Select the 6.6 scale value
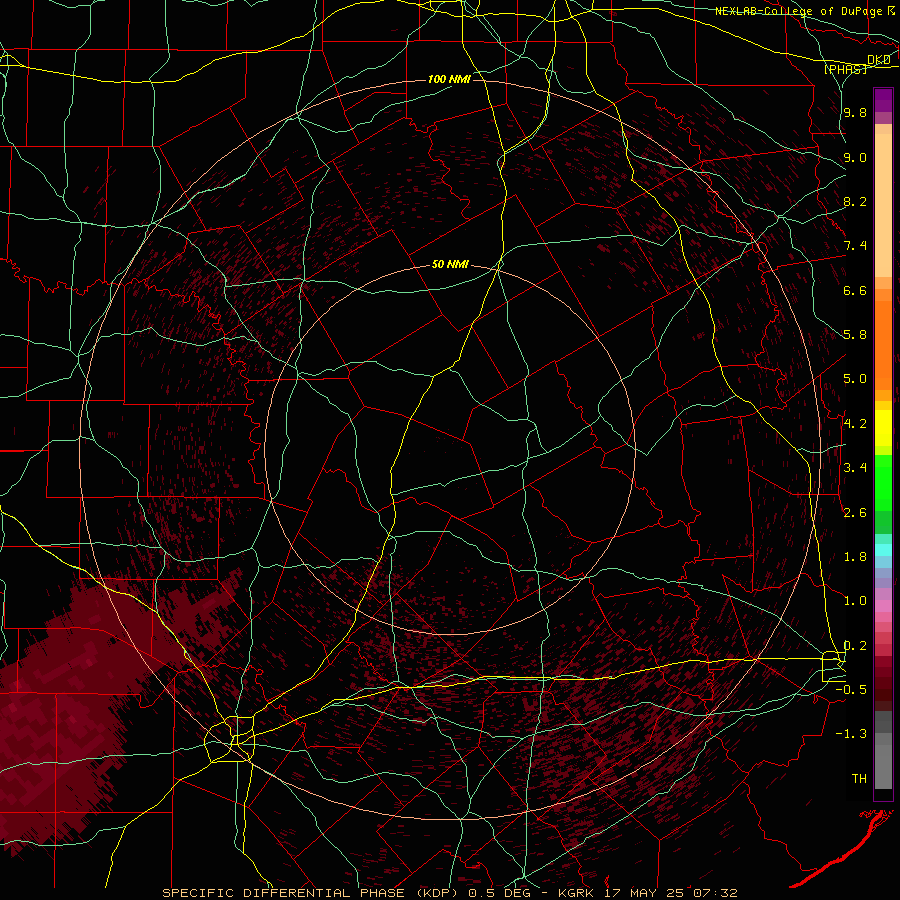This screenshot has width=900, height=900. [x=855, y=290]
